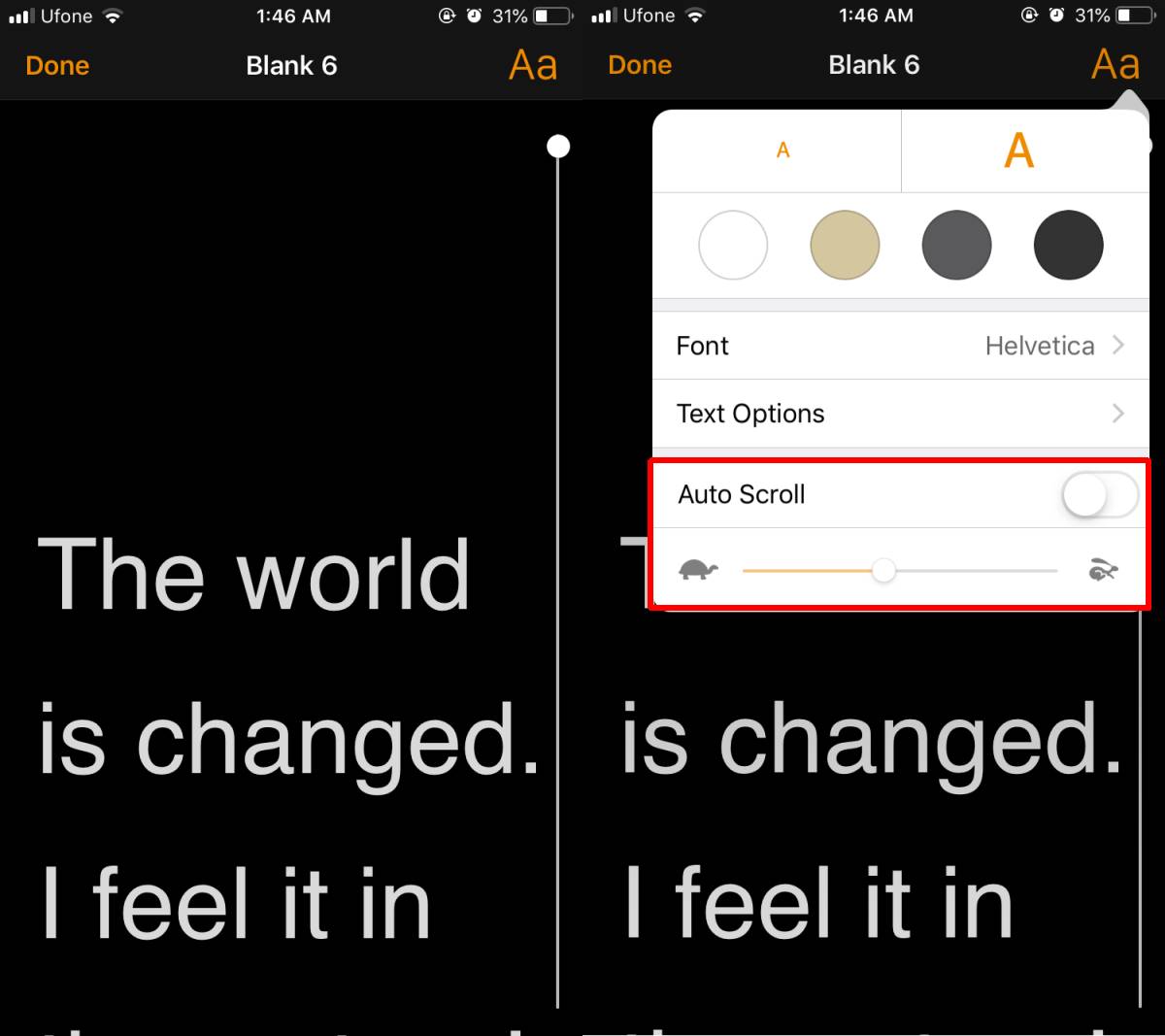Tap the rabbit fast-speed icon
1165x1036 pixels.
pos(1103,570)
